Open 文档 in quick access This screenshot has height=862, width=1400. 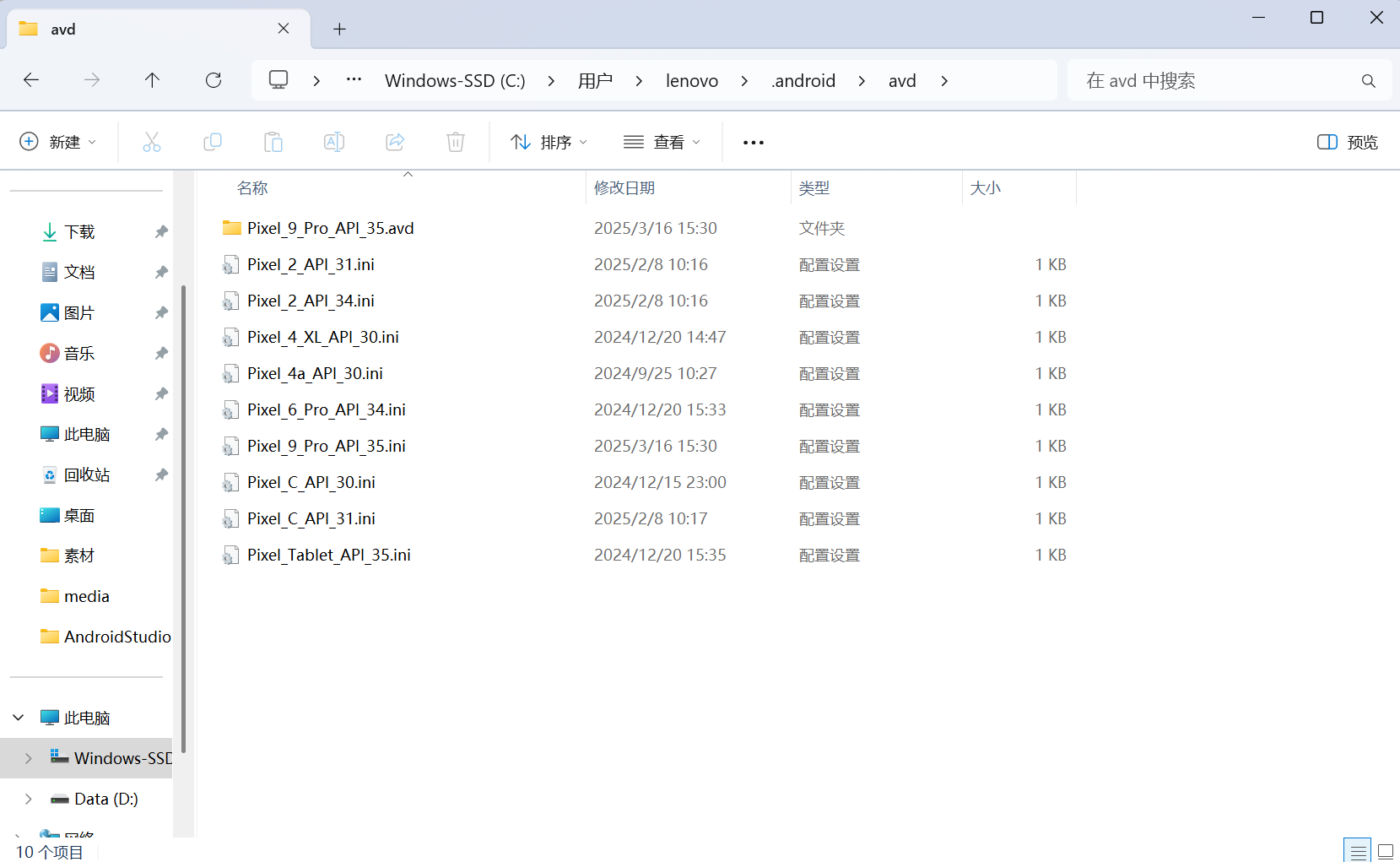79,273
